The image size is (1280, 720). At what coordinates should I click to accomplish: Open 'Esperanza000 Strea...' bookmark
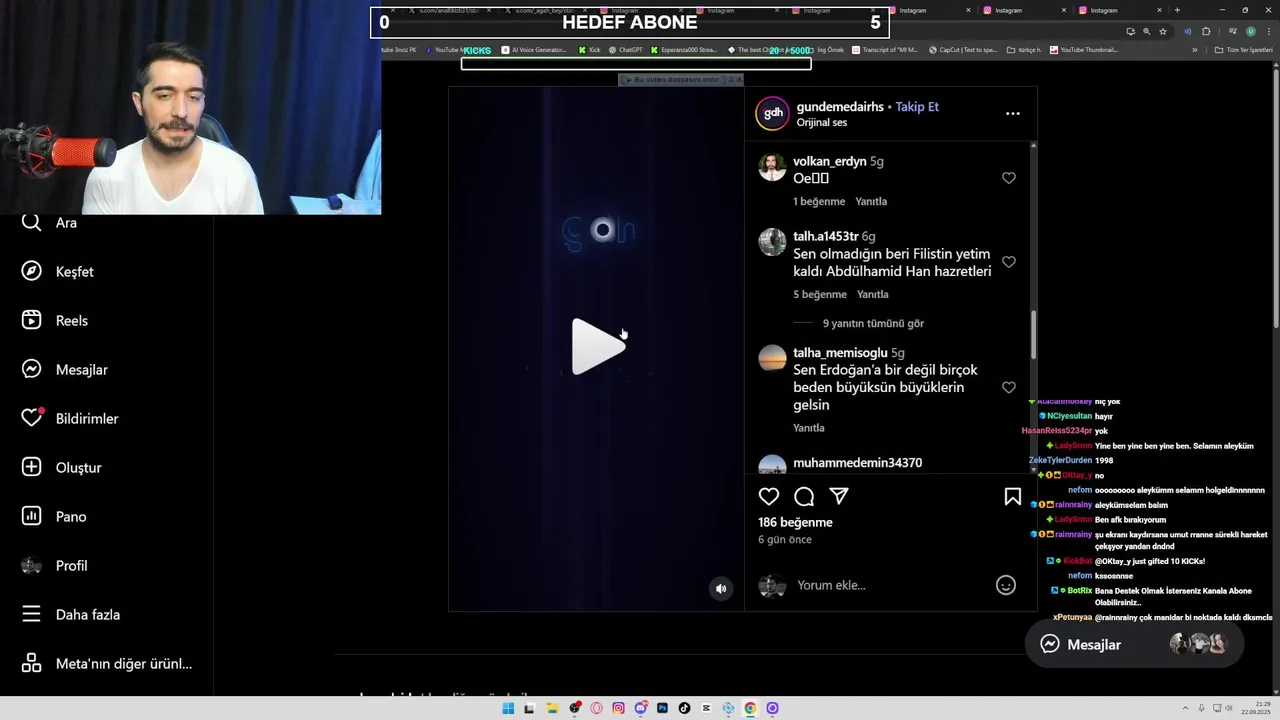point(684,50)
